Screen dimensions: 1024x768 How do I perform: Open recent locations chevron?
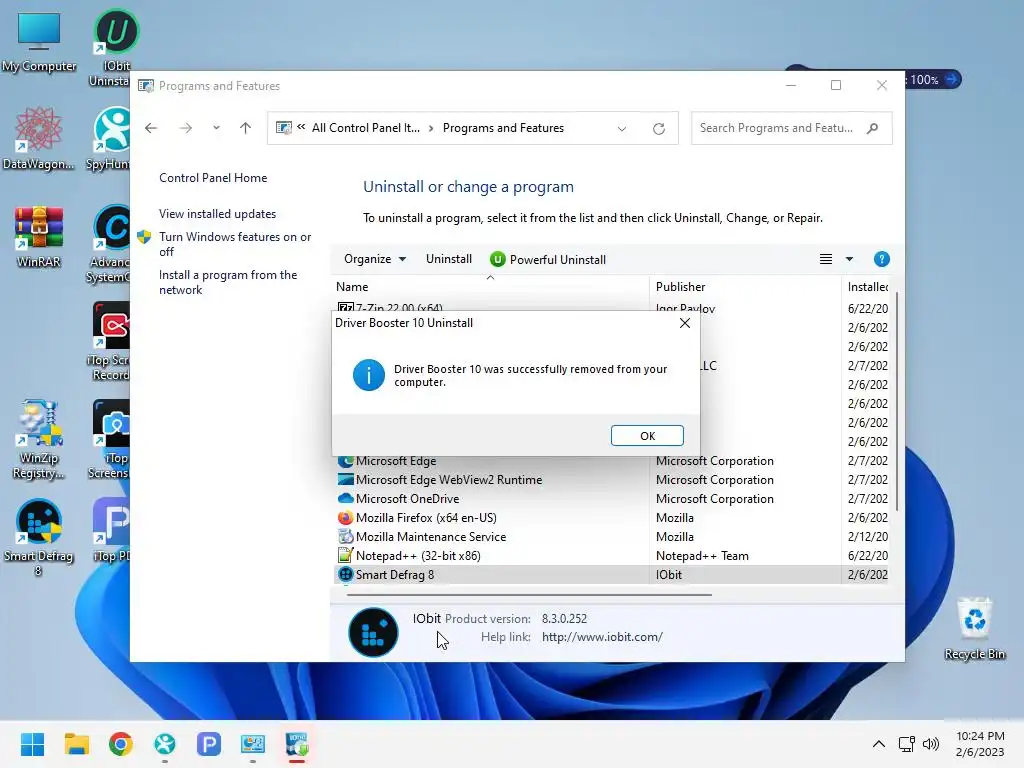216,128
